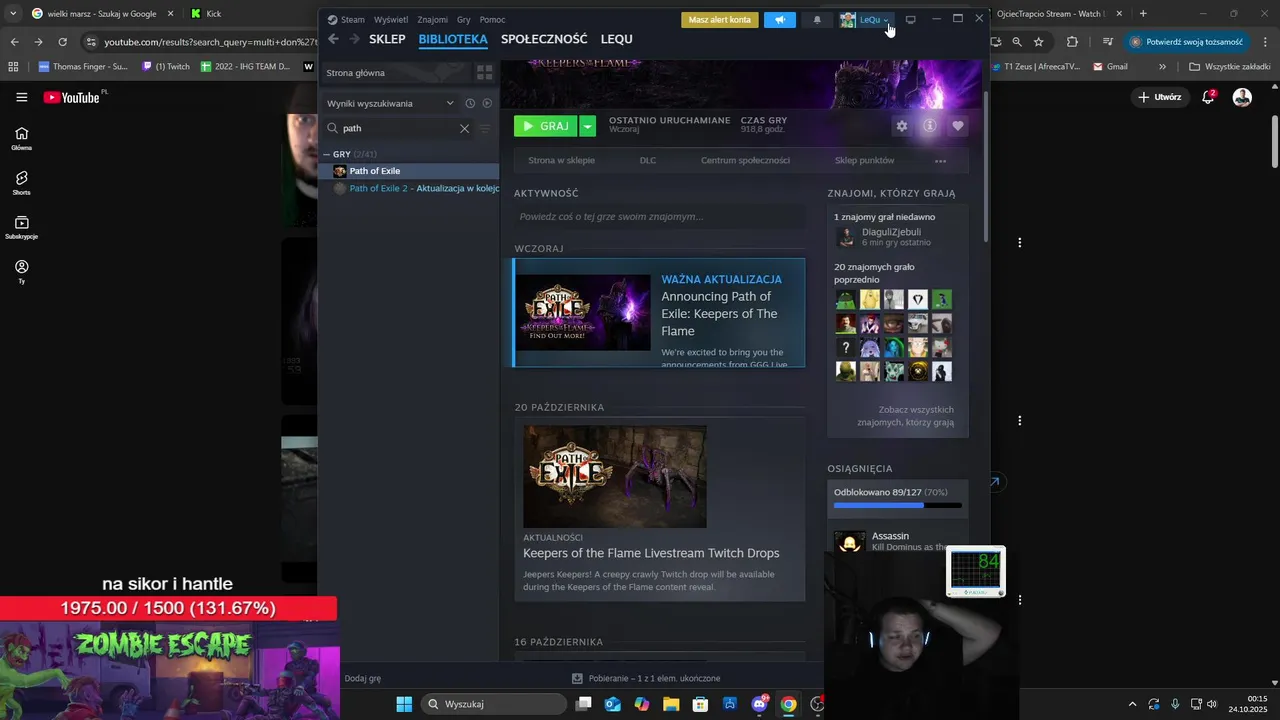Open Zobacz wszystkich znajomych link
This screenshot has height=720, width=1280.
click(x=905, y=416)
